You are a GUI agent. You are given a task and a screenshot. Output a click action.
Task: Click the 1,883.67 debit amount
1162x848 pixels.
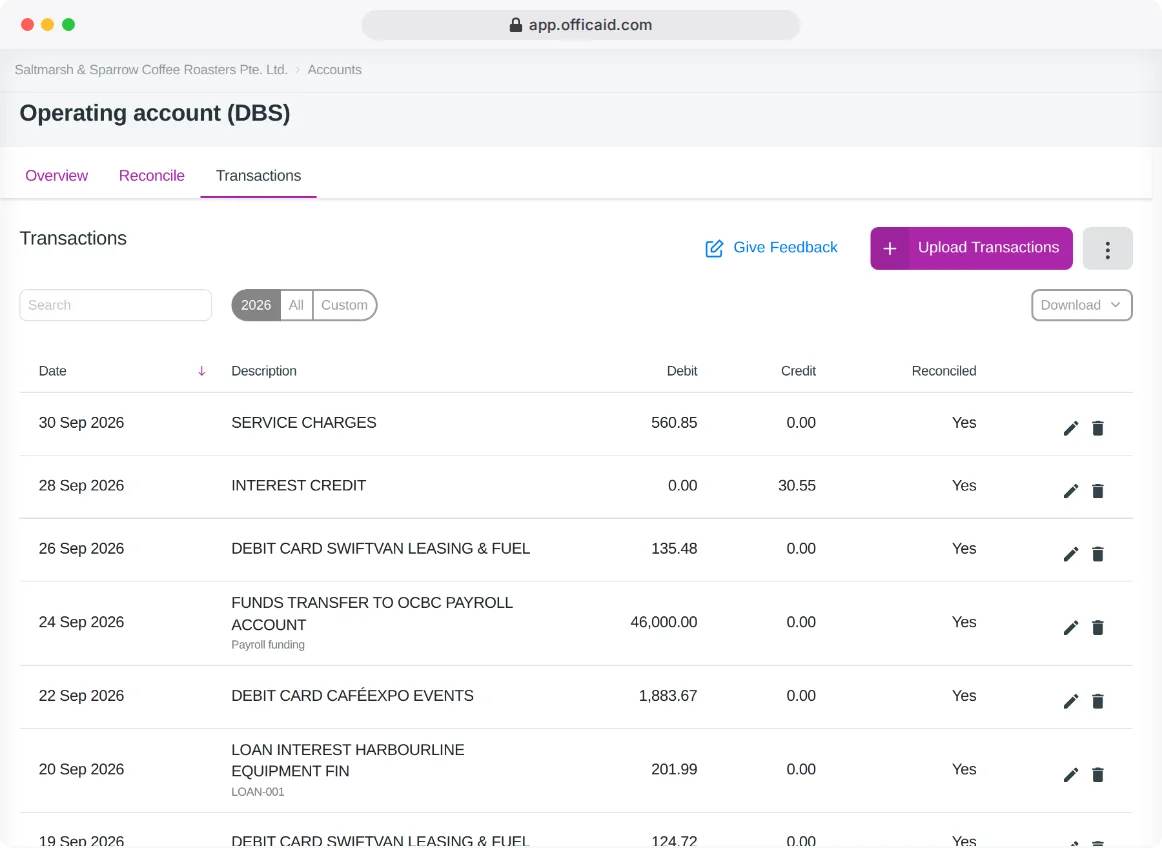click(x=668, y=696)
